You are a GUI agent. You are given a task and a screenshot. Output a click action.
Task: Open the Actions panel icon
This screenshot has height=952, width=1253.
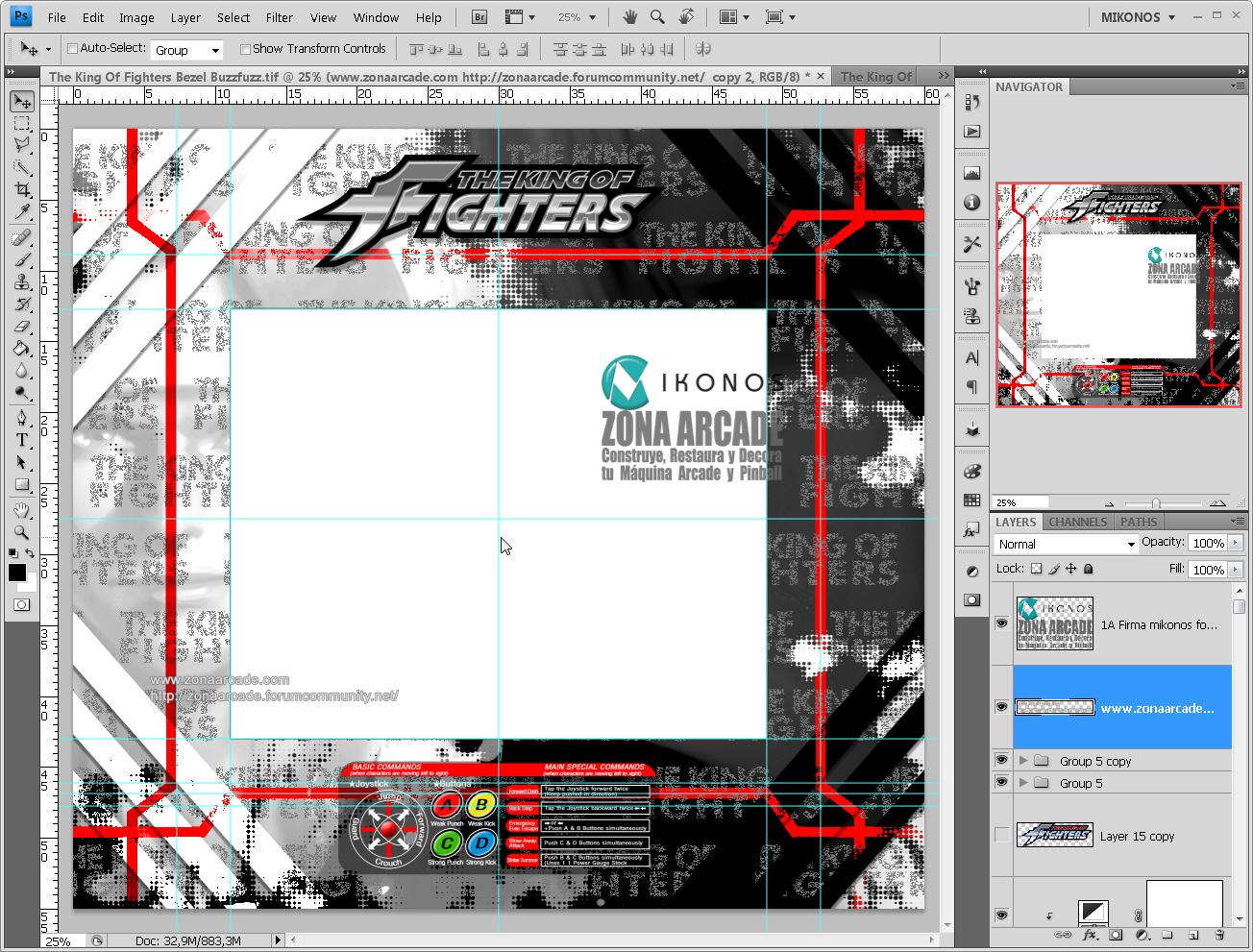(x=971, y=131)
